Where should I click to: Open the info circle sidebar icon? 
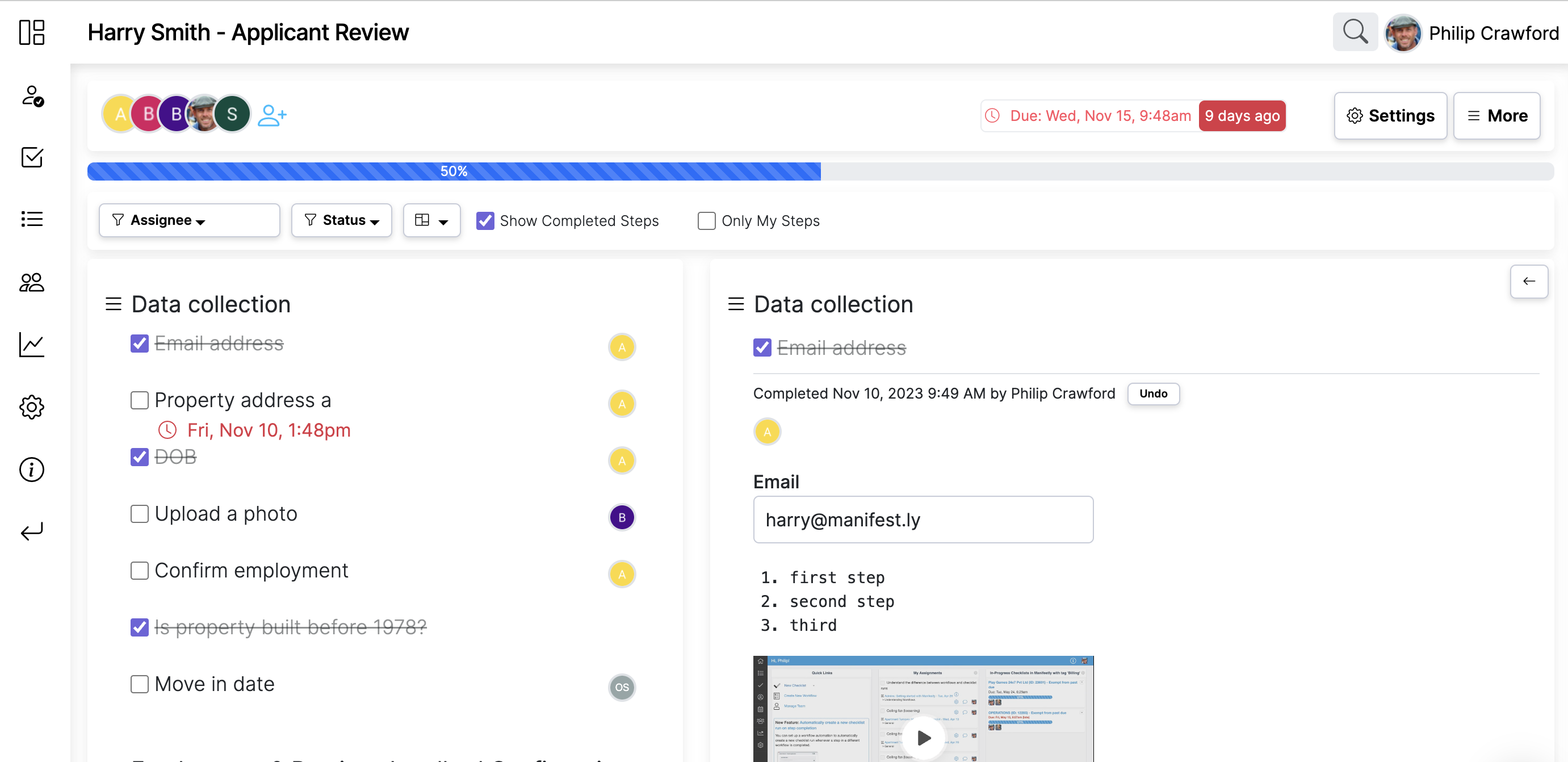[x=32, y=469]
